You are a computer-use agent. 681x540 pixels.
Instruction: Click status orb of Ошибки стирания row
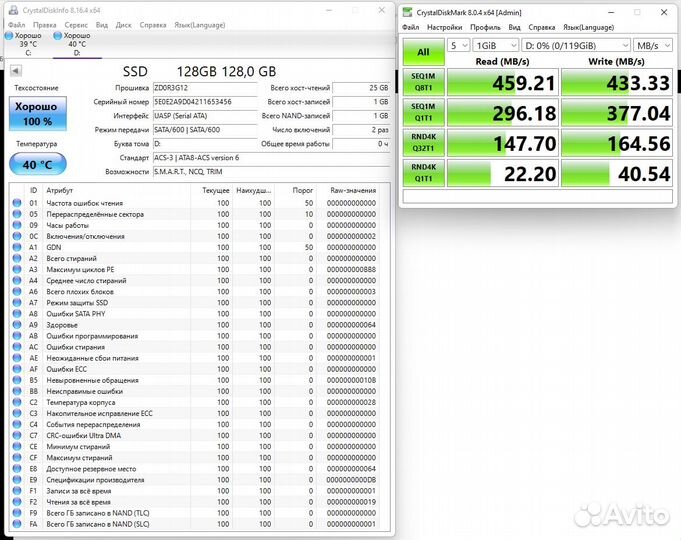coord(17,347)
